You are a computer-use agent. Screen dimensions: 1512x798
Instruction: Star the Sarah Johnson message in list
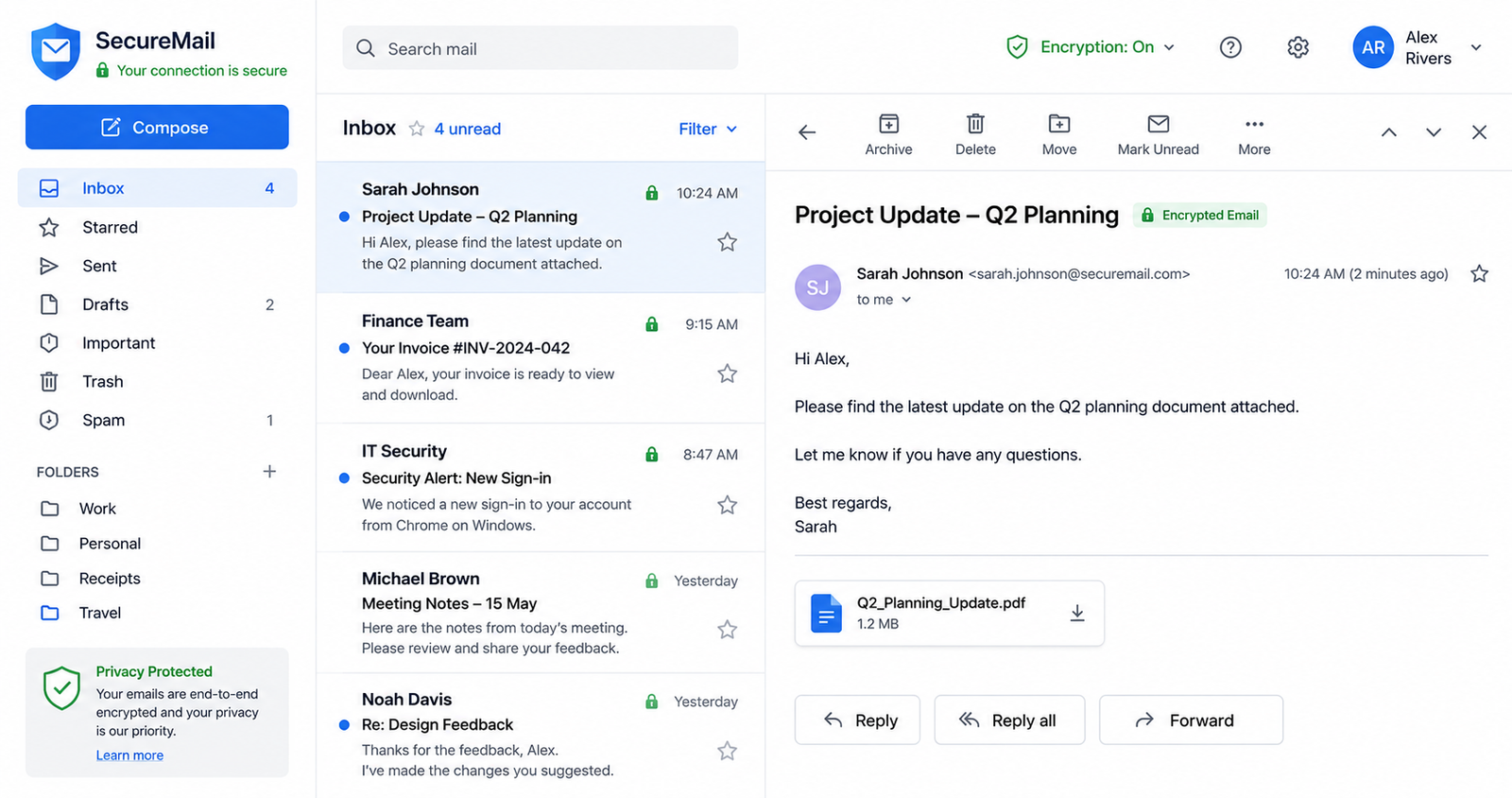pos(727,243)
